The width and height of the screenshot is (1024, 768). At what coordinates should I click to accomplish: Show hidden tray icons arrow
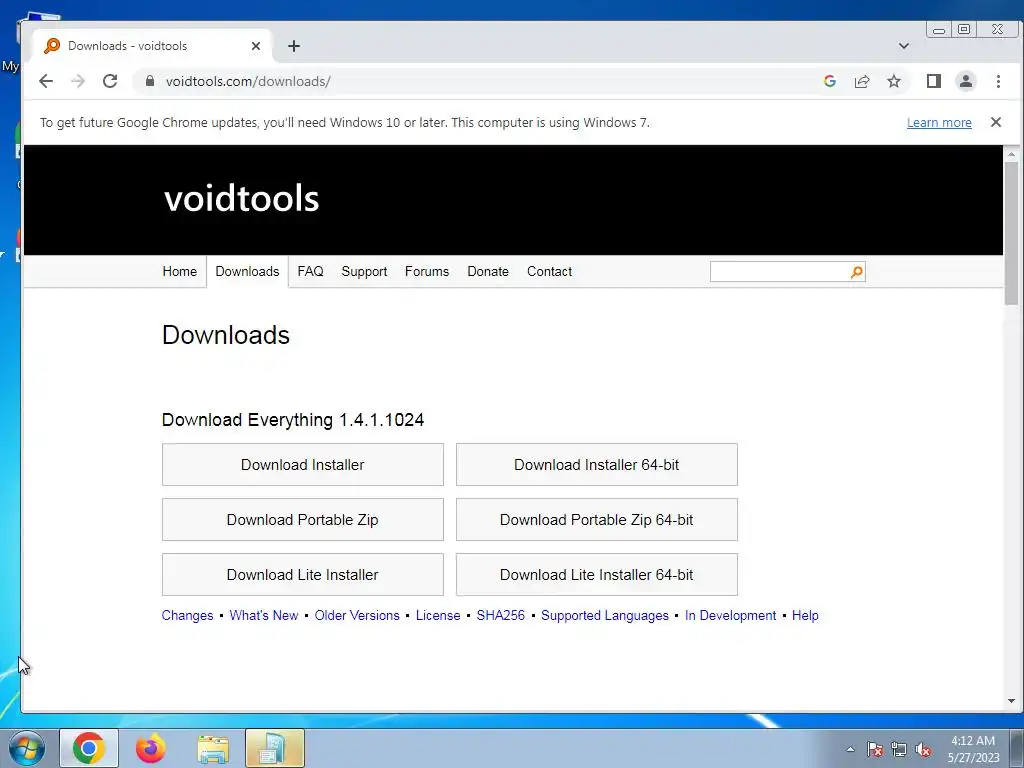coord(850,749)
